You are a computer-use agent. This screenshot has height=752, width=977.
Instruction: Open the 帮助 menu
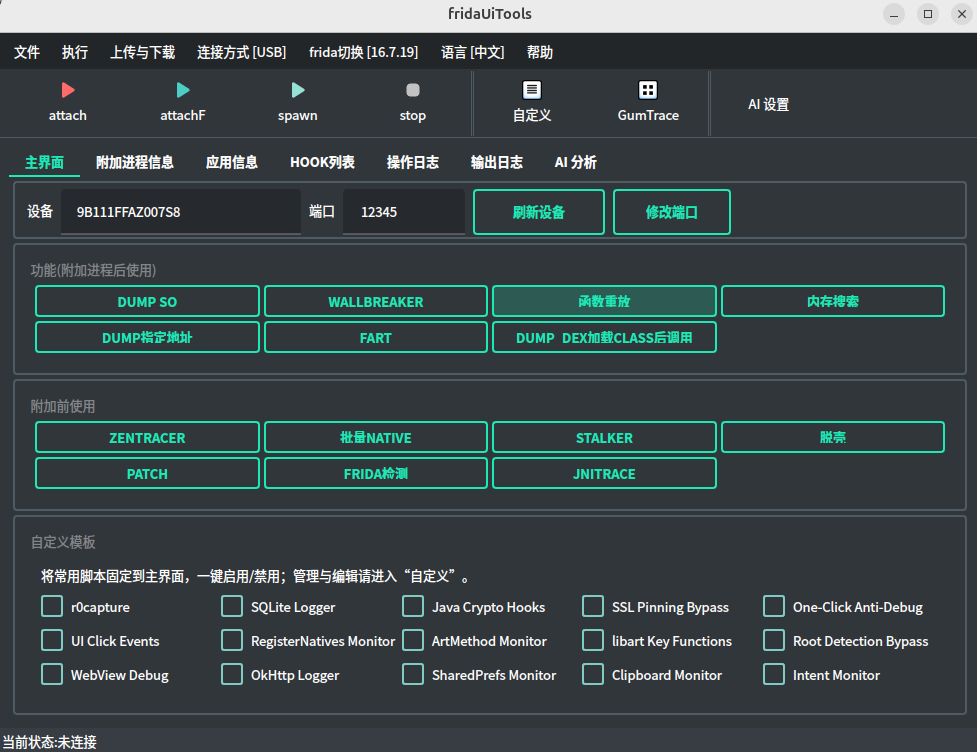click(540, 52)
